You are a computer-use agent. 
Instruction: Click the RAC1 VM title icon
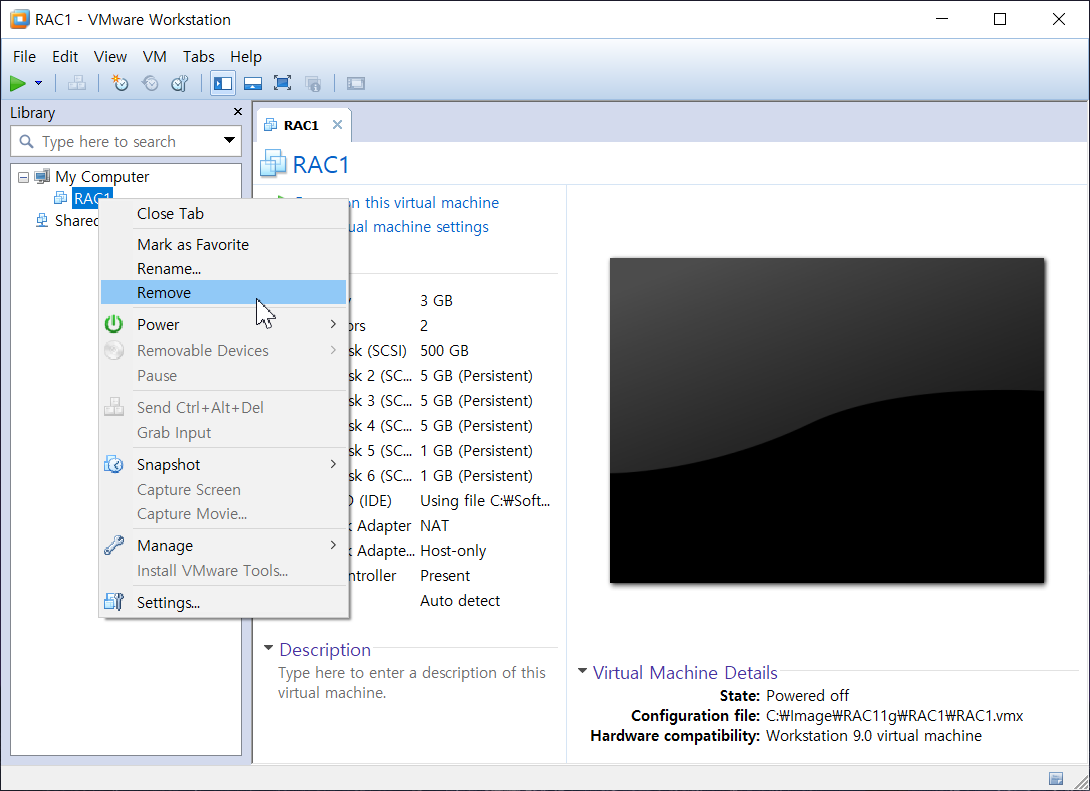point(273,163)
